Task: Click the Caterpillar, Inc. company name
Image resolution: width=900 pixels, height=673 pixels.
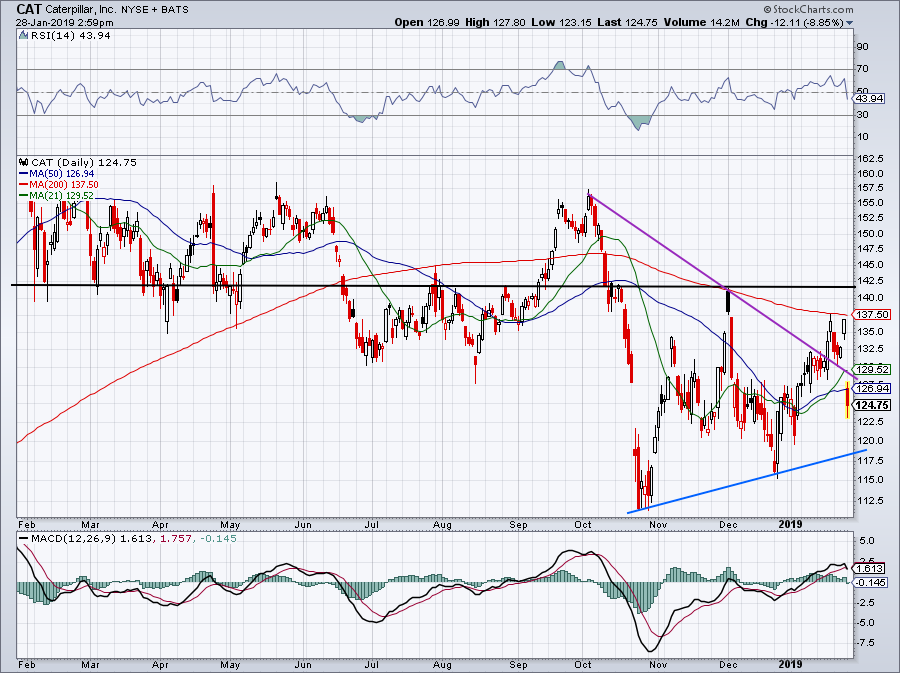Action: click(x=81, y=10)
